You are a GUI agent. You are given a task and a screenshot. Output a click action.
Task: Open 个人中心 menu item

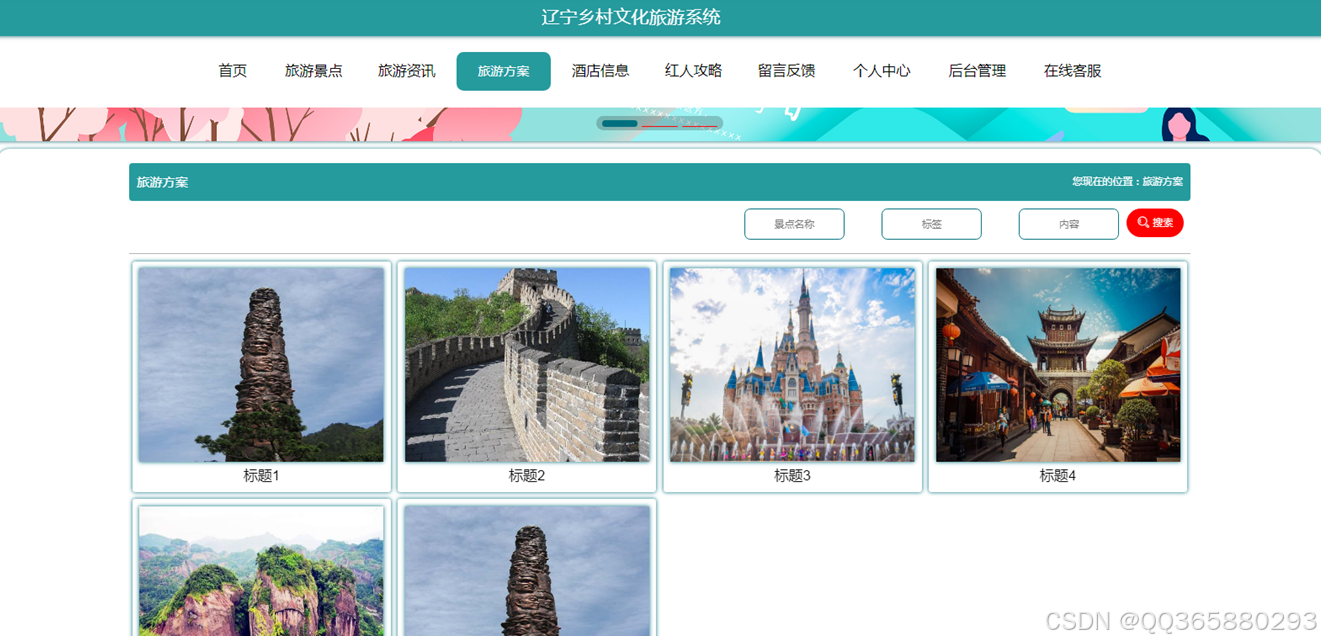click(x=882, y=71)
